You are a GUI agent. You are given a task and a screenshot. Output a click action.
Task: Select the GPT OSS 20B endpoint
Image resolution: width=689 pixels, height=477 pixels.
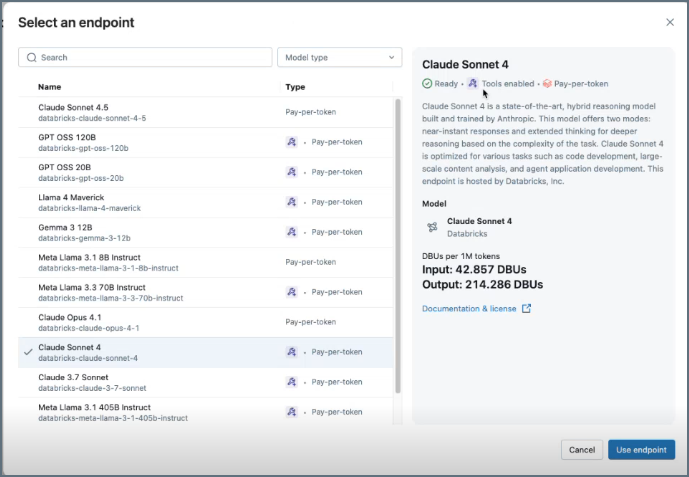(206, 172)
